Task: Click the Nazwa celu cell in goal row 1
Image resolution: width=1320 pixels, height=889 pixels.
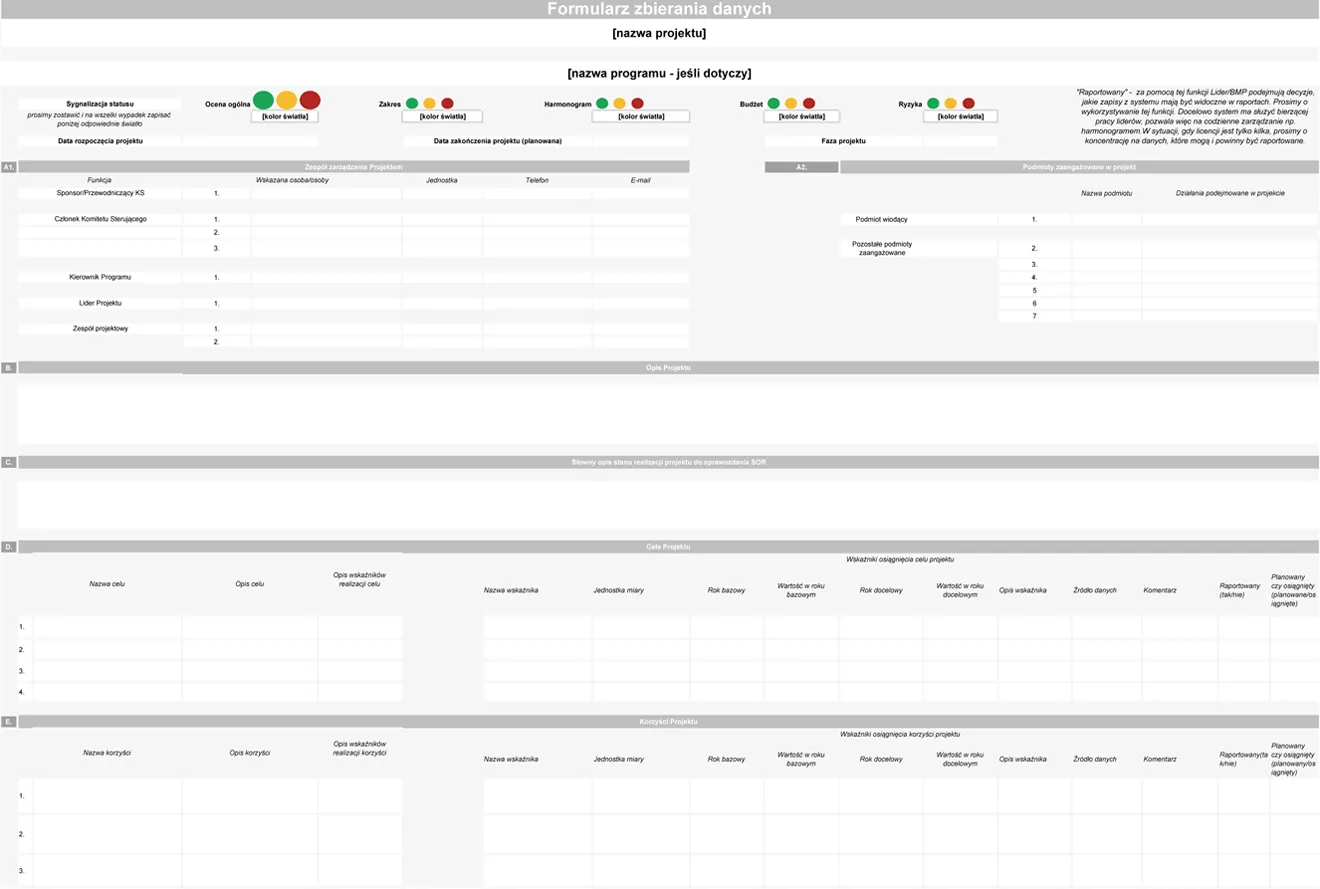Action: (x=107, y=627)
